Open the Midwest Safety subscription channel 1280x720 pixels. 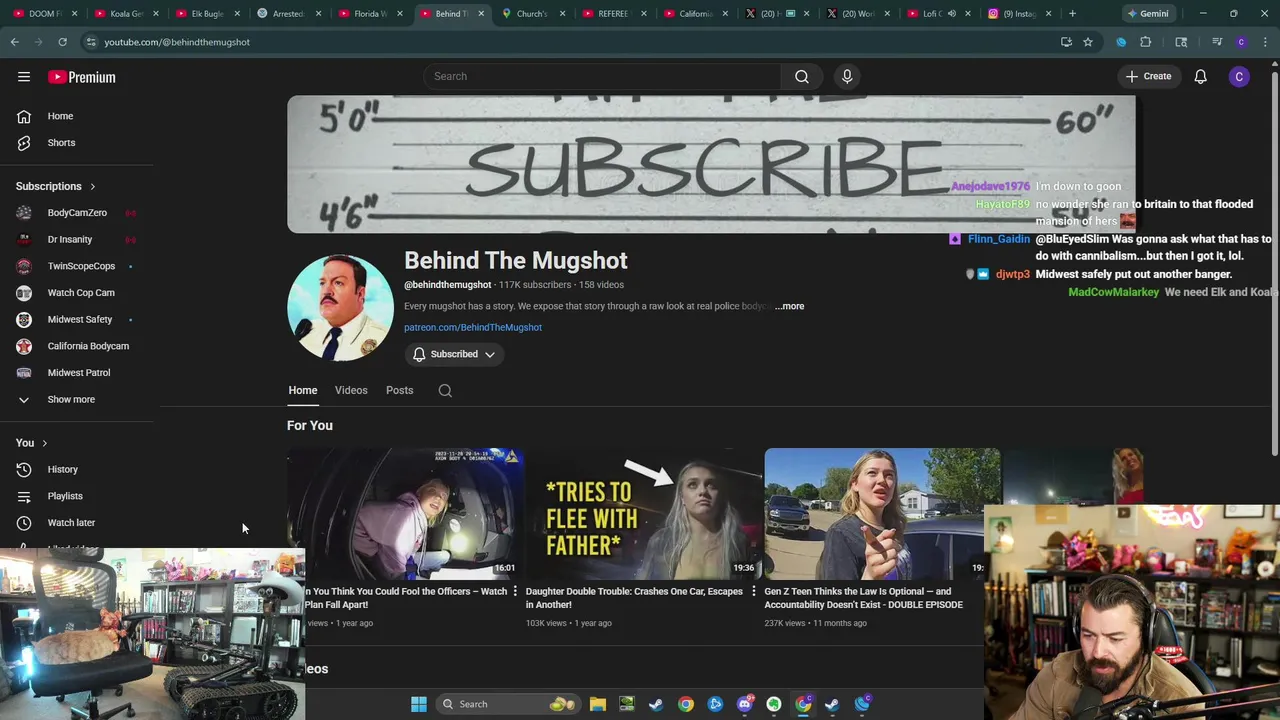[78, 319]
